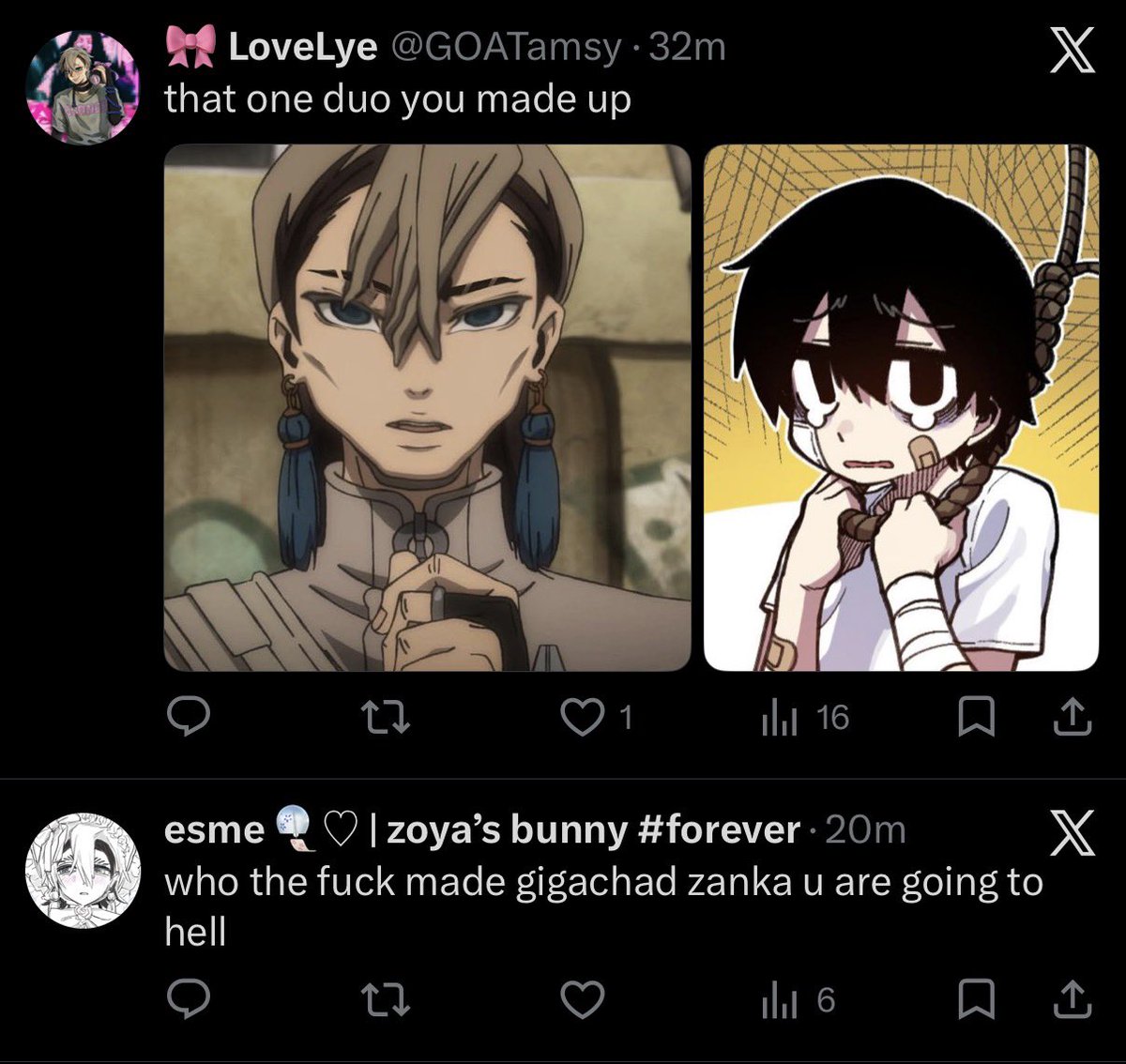
Task: Bookmark esme's tweet
Action: click(976, 1001)
